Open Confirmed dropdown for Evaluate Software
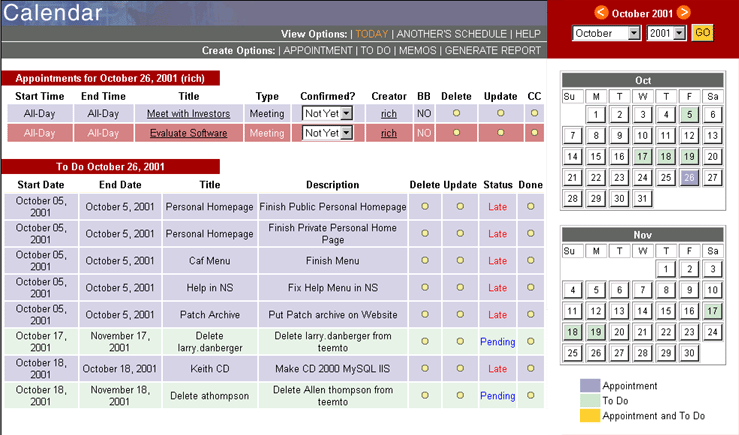Screen dimensions: 739x435 [x=328, y=133]
